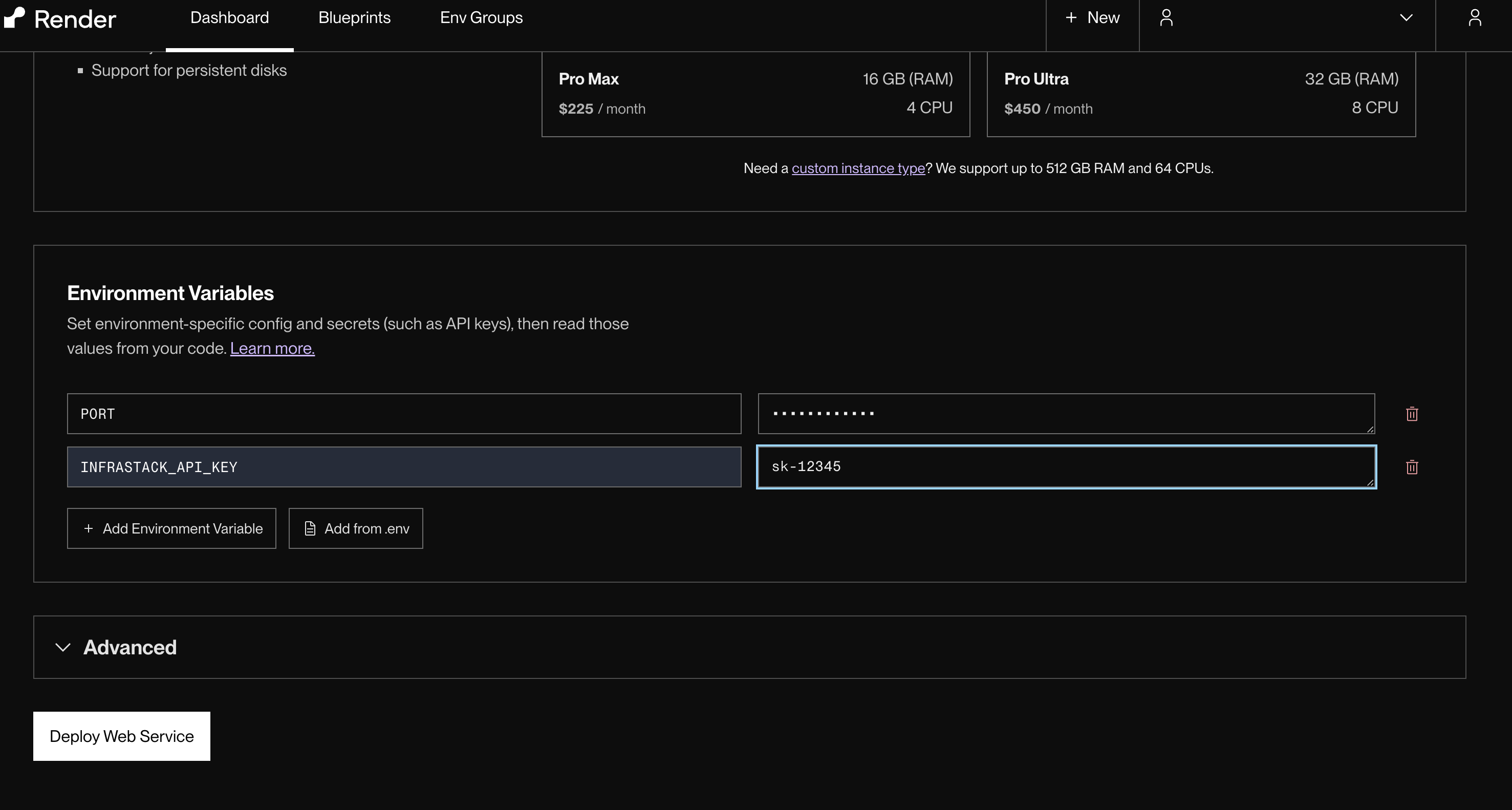The height and width of the screenshot is (810, 1512).
Task: Delete the PORT environment variable
Action: (x=1412, y=414)
